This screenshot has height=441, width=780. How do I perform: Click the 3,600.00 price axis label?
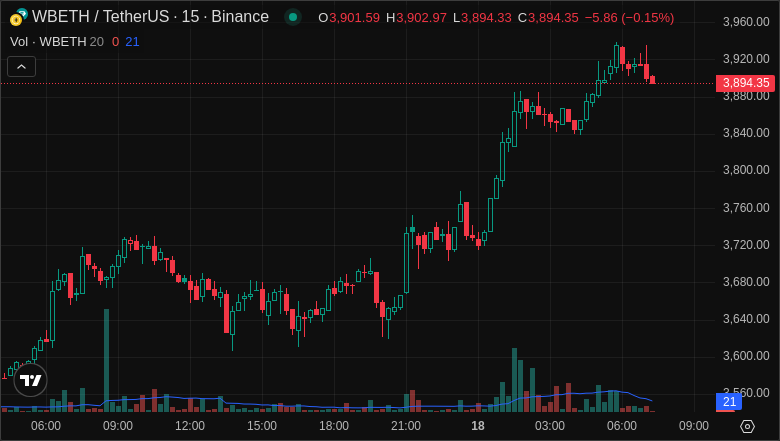[746, 356]
